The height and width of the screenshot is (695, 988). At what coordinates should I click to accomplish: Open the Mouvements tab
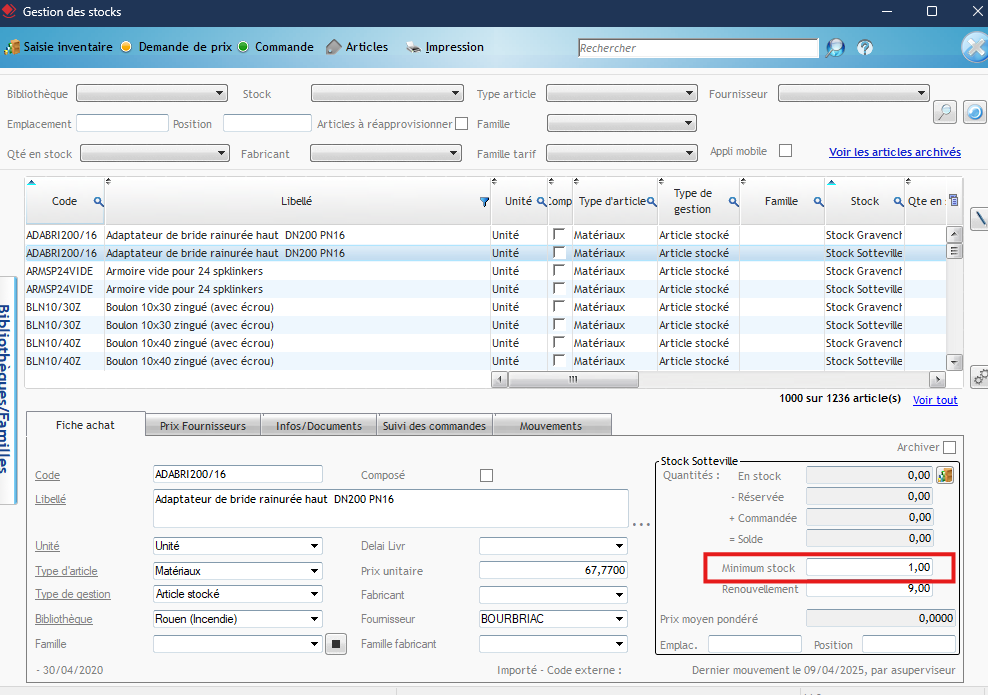tap(550, 426)
